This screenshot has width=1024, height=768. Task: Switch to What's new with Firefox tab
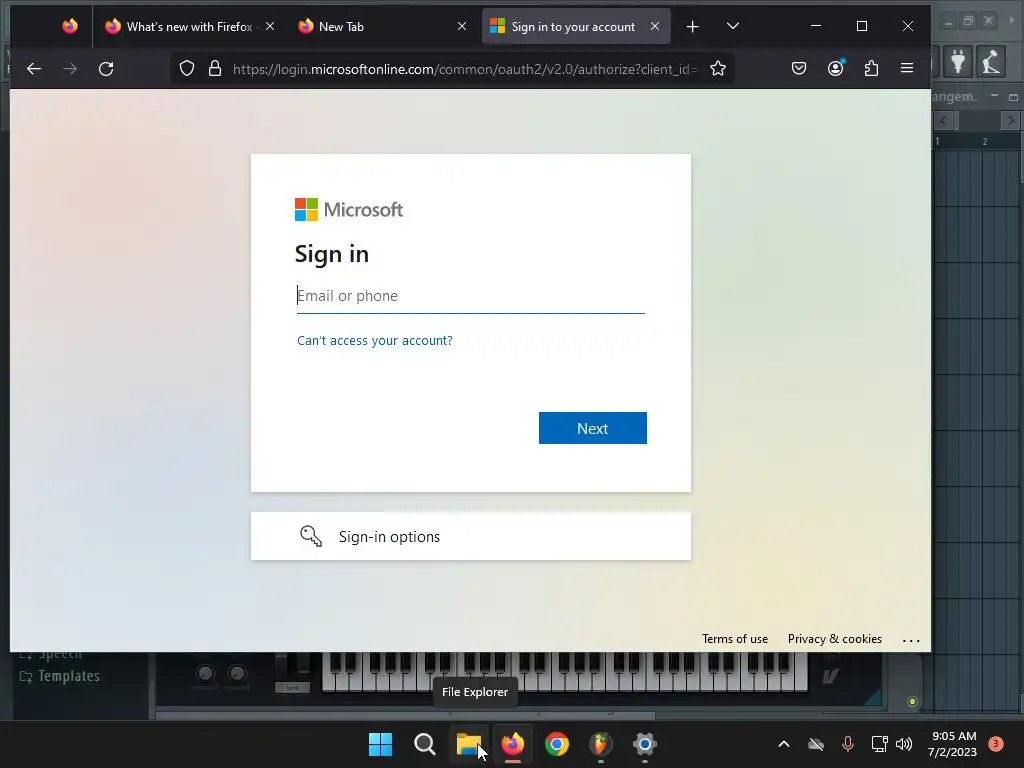(x=189, y=26)
